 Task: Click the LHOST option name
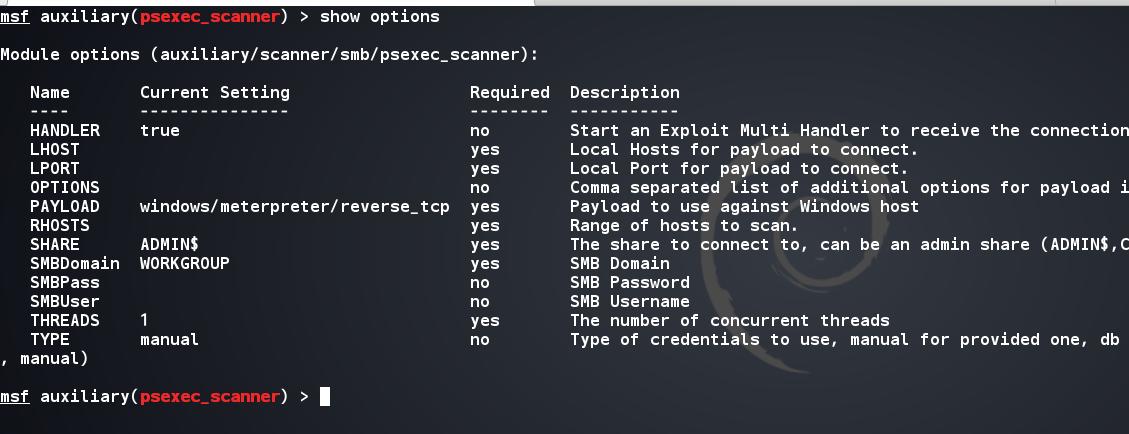[x=55, y=150]
